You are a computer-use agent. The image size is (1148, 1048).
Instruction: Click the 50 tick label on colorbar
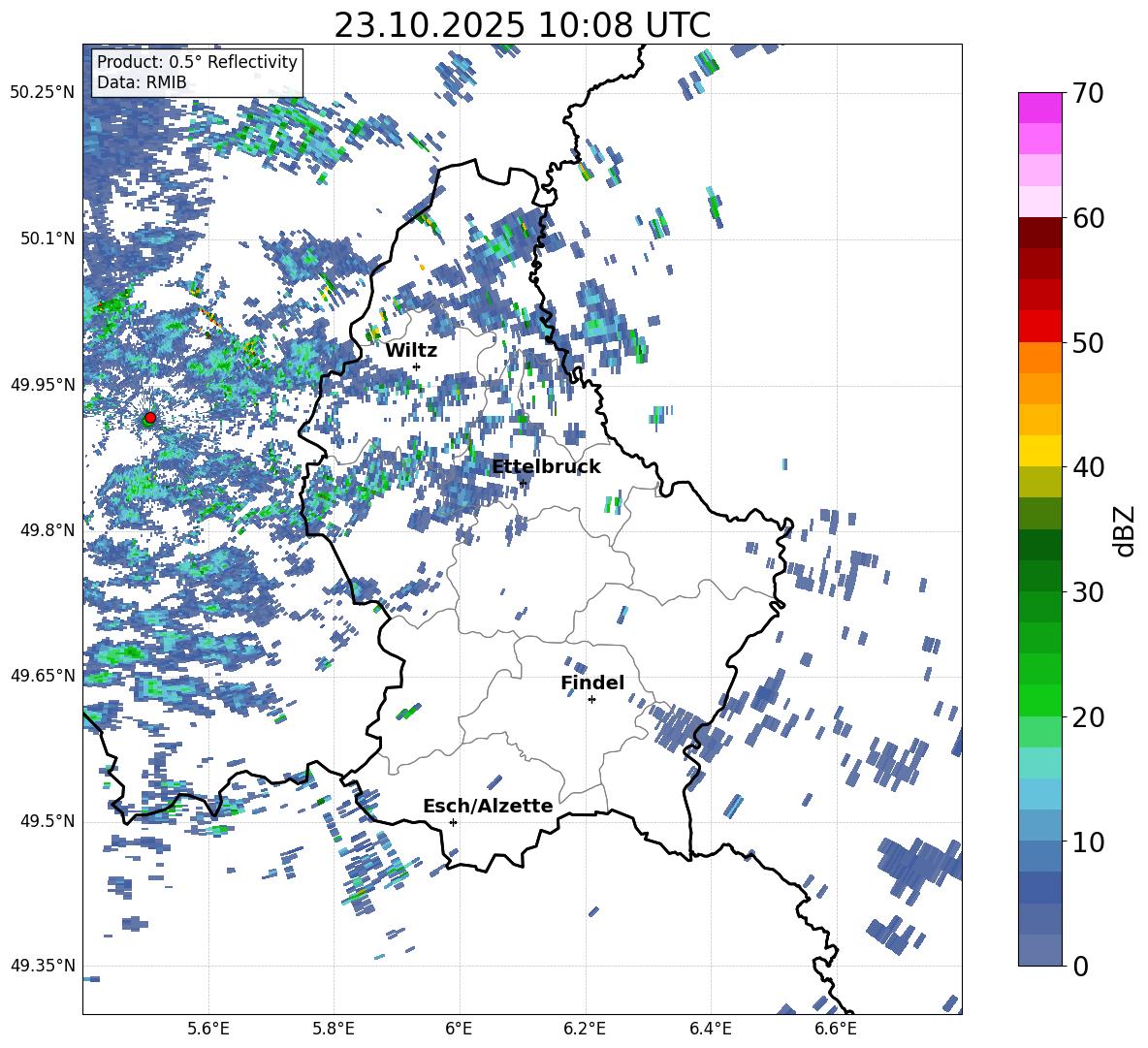[x=1087, y=343]
